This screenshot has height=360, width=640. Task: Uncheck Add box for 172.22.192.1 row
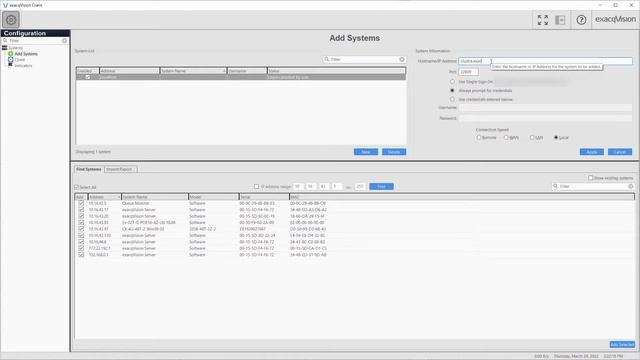click(x=81, y=248)
